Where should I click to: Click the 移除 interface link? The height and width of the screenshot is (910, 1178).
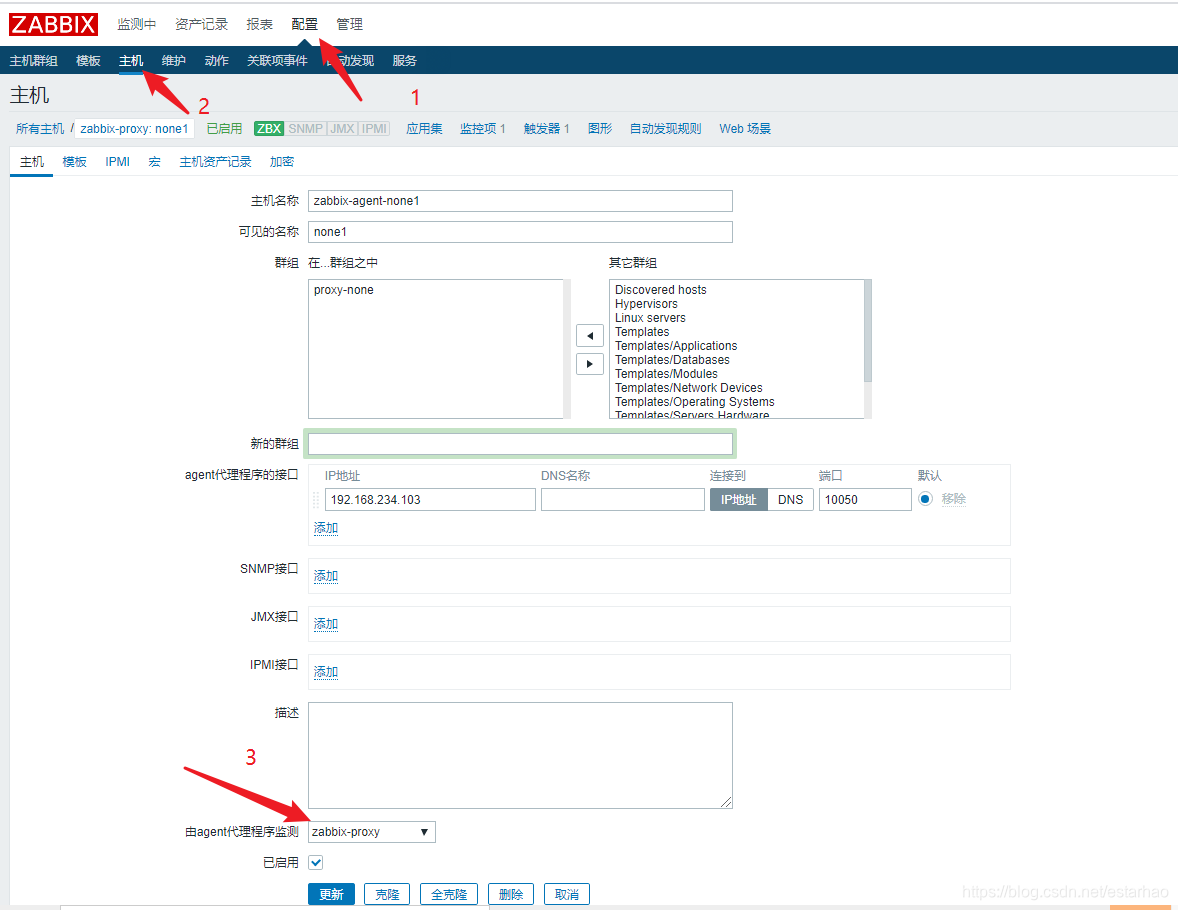(953, 499)
